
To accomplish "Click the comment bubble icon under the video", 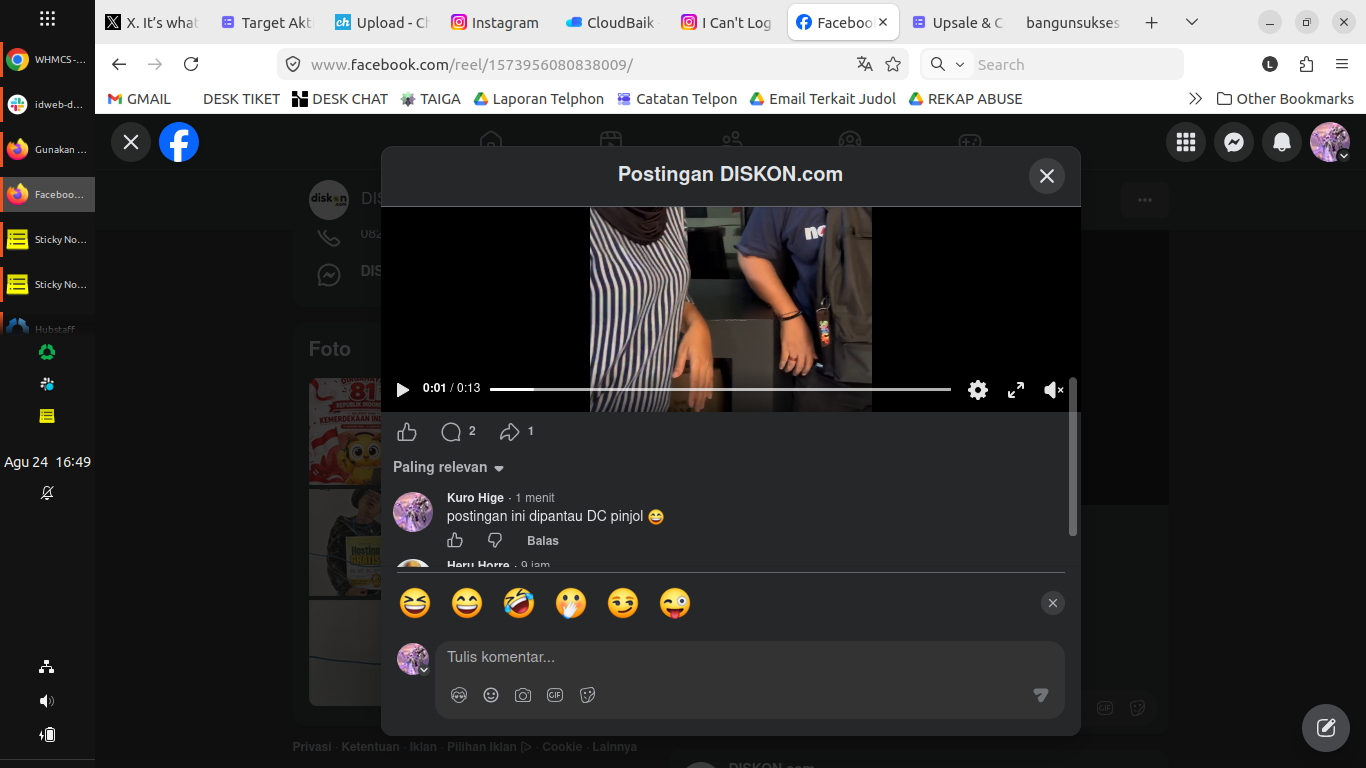I will tap(451, 432).
